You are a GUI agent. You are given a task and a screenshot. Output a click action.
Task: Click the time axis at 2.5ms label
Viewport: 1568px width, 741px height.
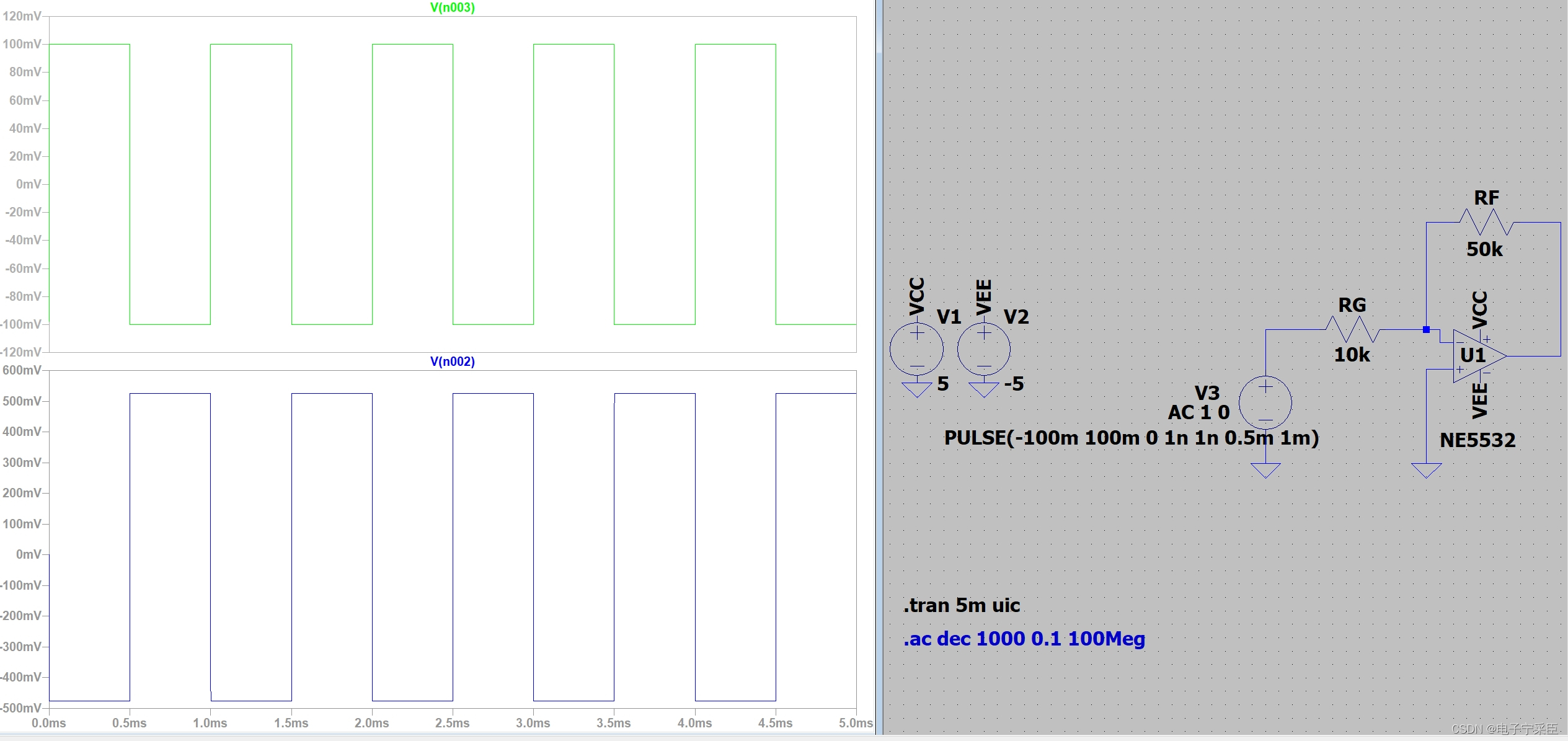(452, 723)
